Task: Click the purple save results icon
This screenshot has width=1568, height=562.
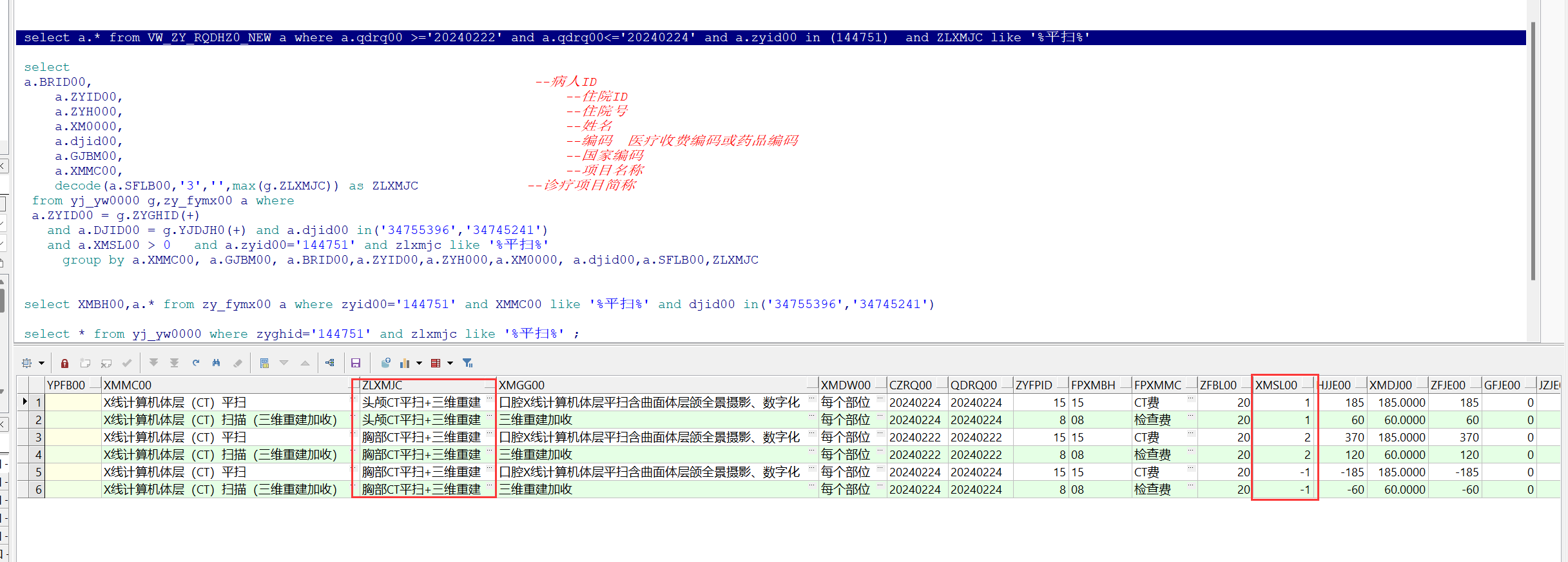Action: point(356,363)
